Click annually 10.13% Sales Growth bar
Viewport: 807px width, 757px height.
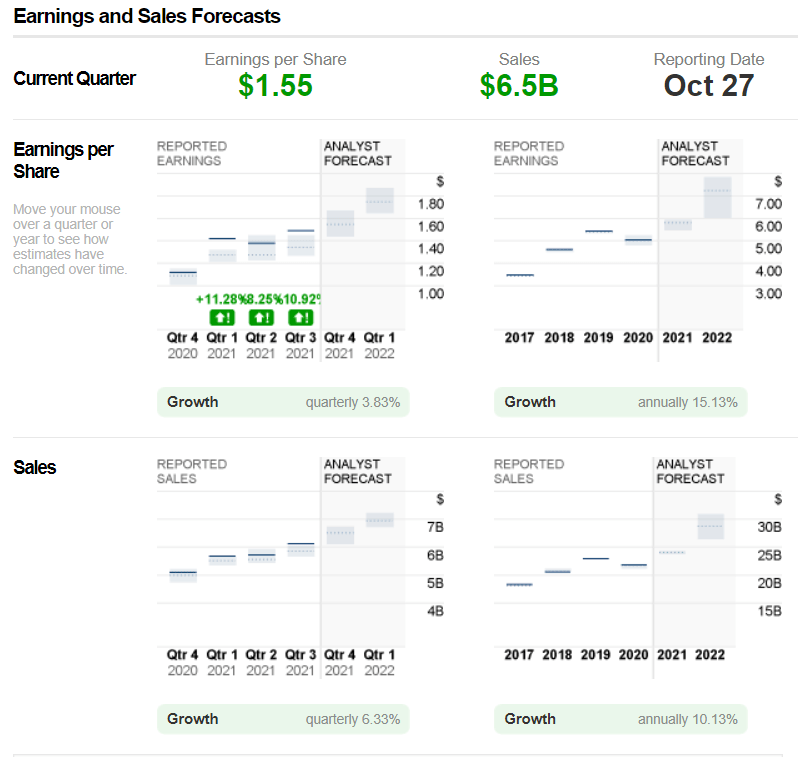click(x=620, y=719)
